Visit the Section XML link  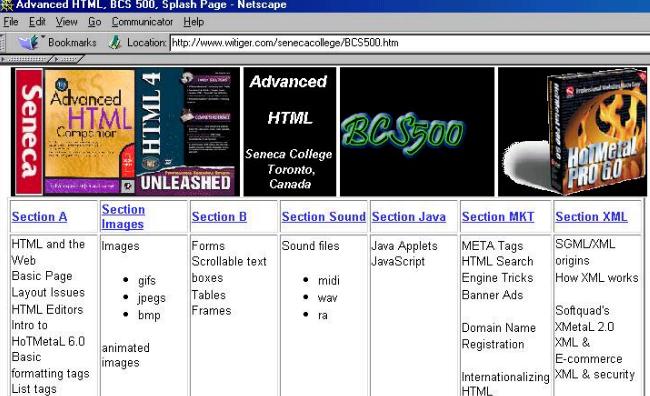pyautogui.click(x=591, y=216)
